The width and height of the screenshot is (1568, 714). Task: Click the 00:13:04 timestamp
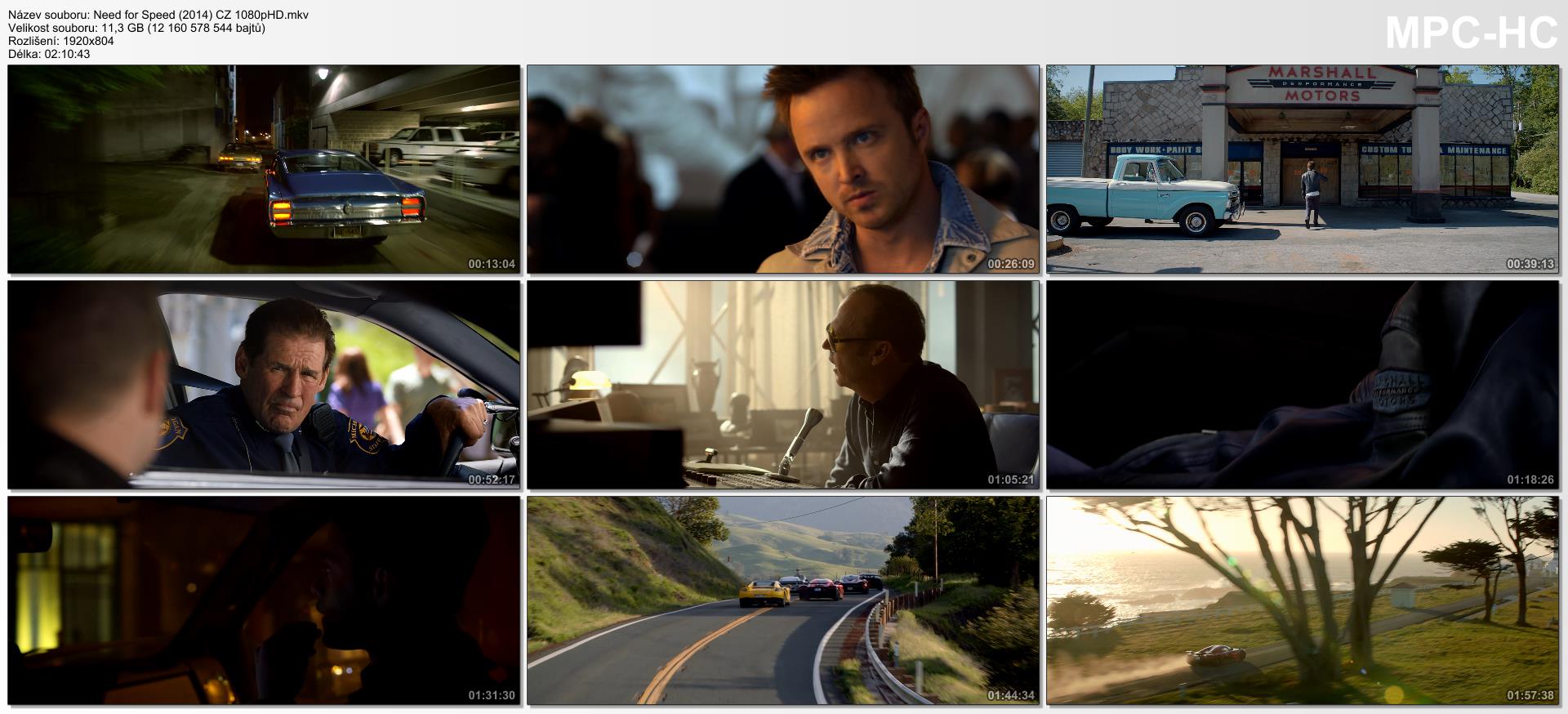click(x=492, y=265)
